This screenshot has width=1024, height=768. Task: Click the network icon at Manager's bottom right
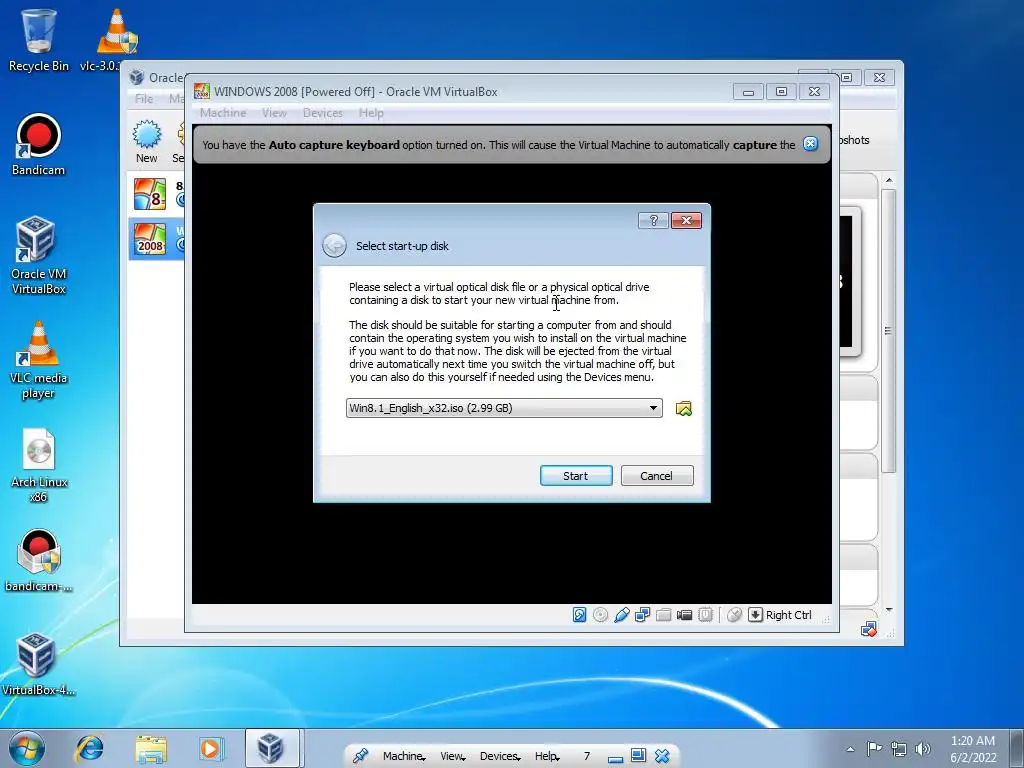[x=869, y=630]
